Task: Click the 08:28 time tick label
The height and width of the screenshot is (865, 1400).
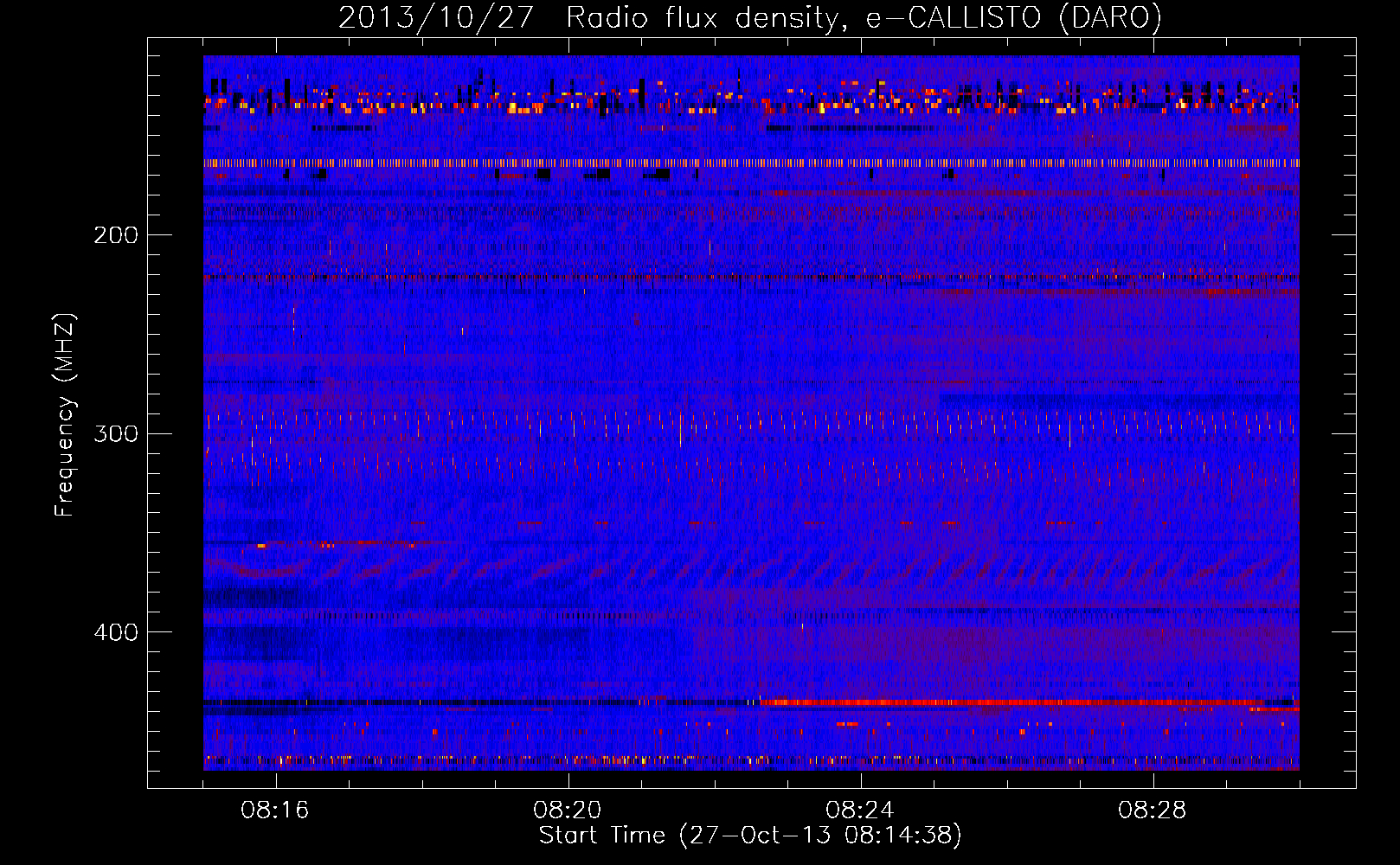Action: (1153, 811)
